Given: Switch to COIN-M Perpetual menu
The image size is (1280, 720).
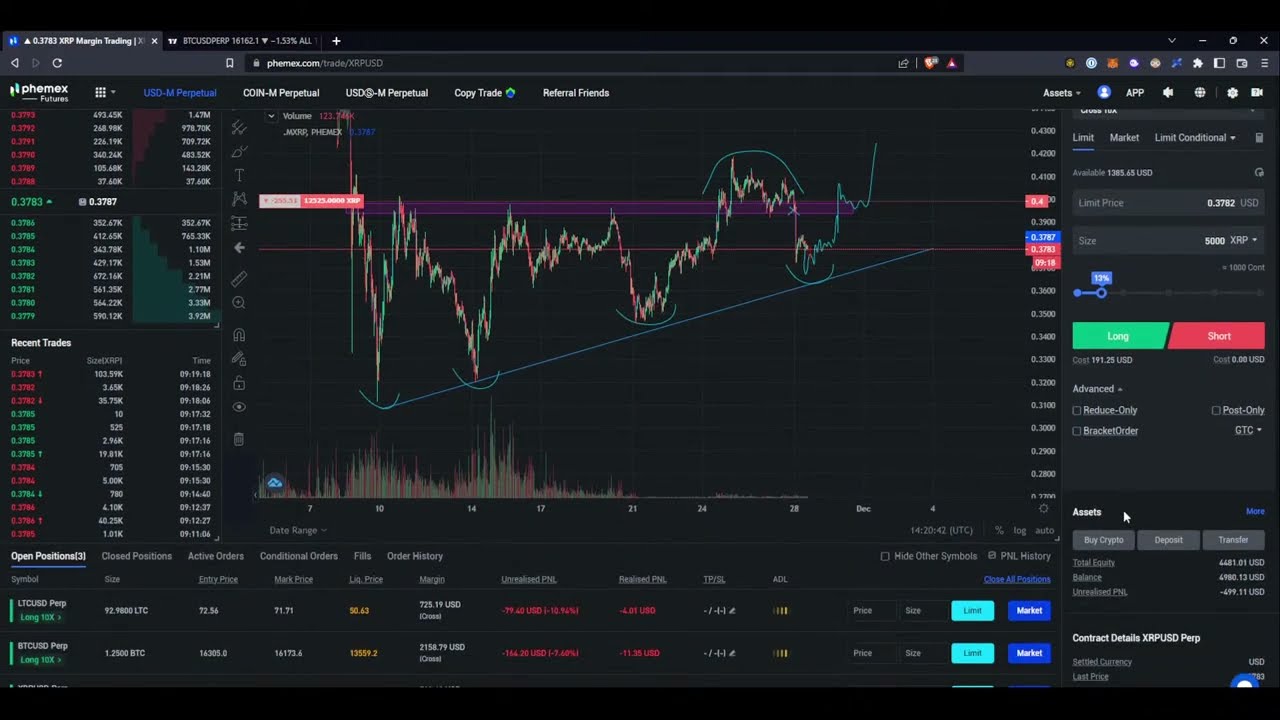Looking at the screenshot, I should [281, 93].
